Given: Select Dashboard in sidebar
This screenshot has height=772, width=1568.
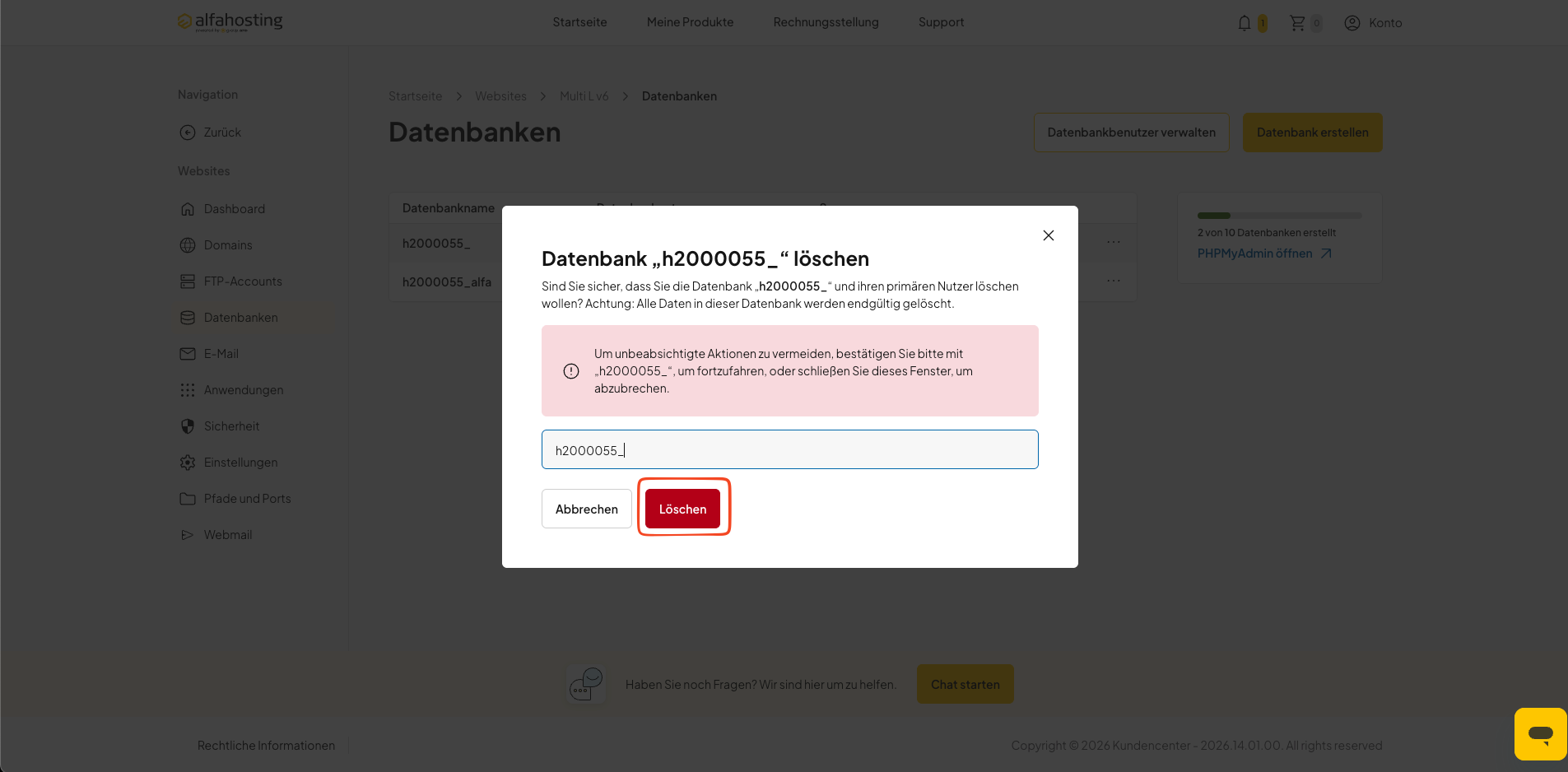Looking at the screenshot, I should pyautogui.click(x=235, y=209).
